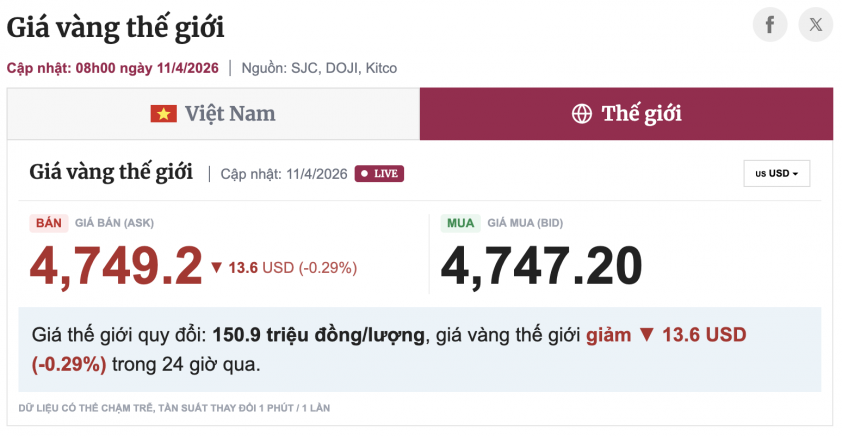Open the USD currency dropdown

tap(776, 174)
